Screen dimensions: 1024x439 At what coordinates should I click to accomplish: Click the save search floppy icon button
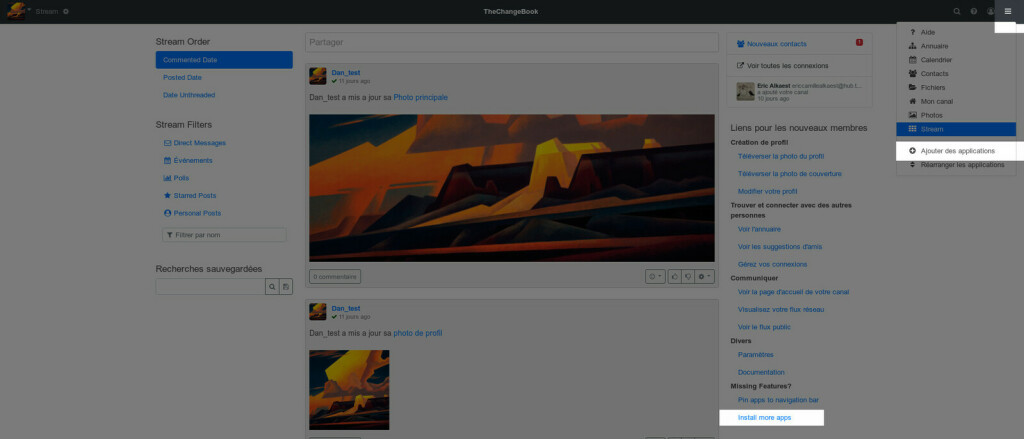click(286, 287)
